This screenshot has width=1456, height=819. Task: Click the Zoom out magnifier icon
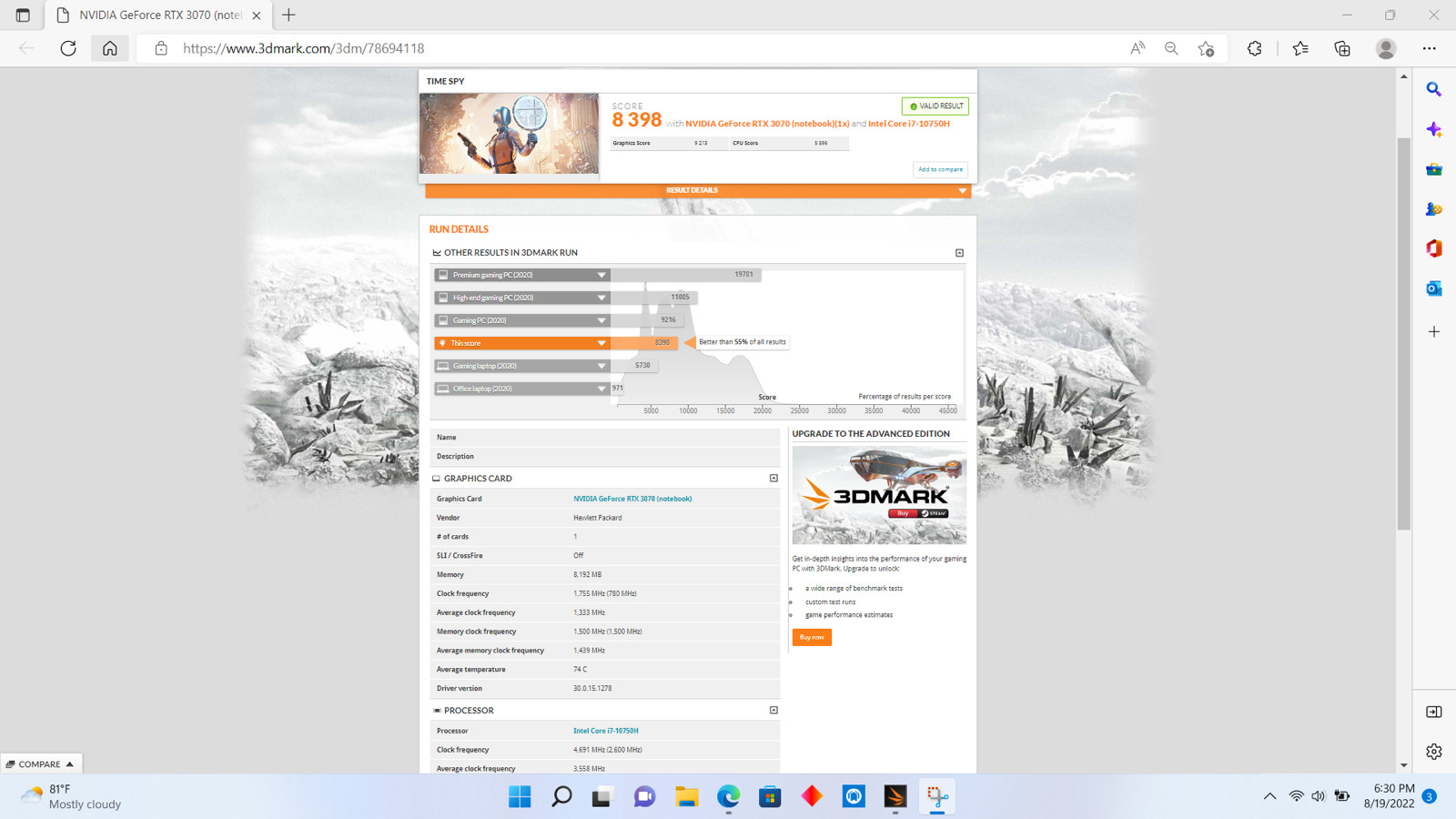[1171, 48]
